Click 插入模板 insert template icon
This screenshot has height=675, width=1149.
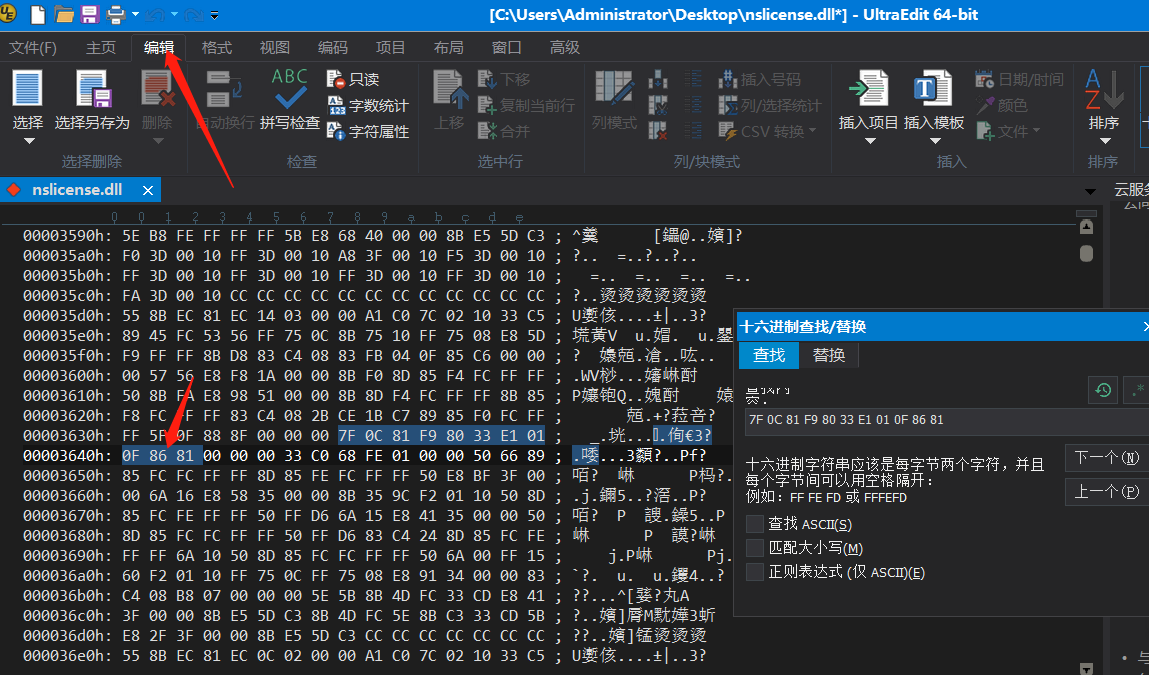pyautogui.click(x=934, y=89)
